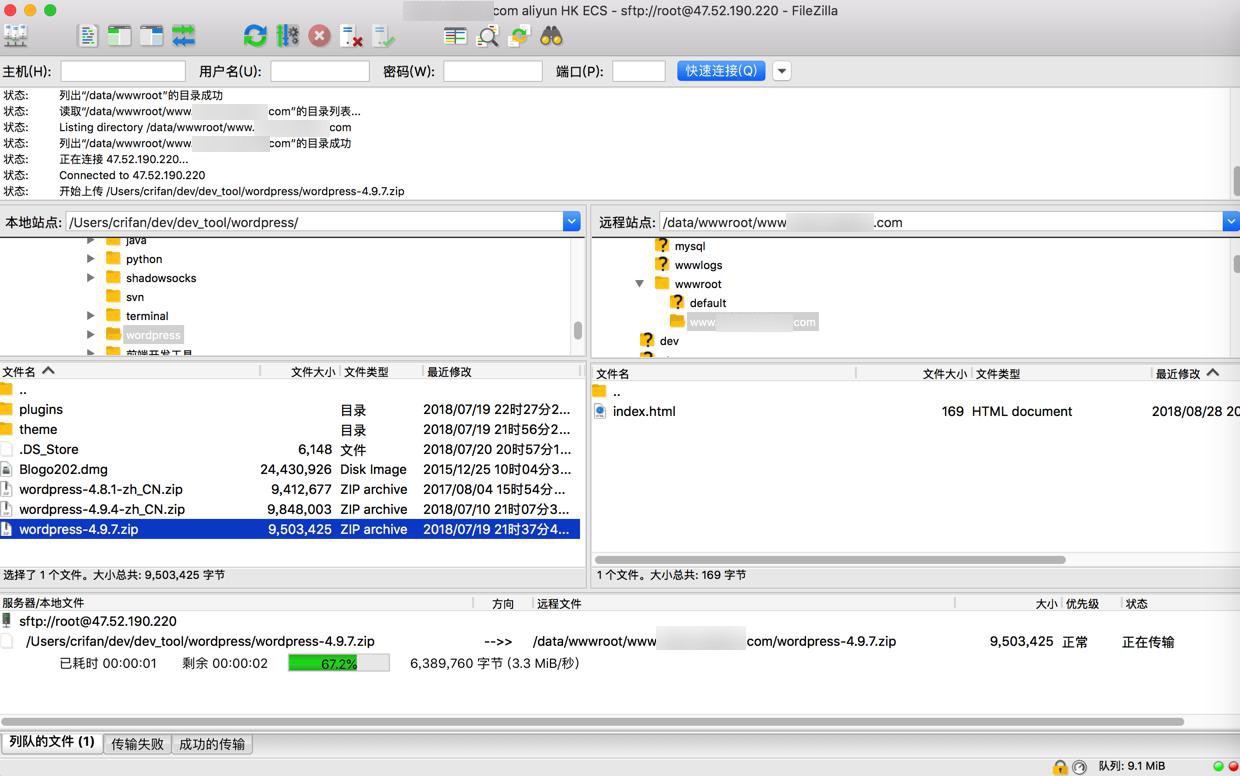1240x776 pixels.
Task: Click the unknown-folder icon beside mysql
Action: click(662, 246)
